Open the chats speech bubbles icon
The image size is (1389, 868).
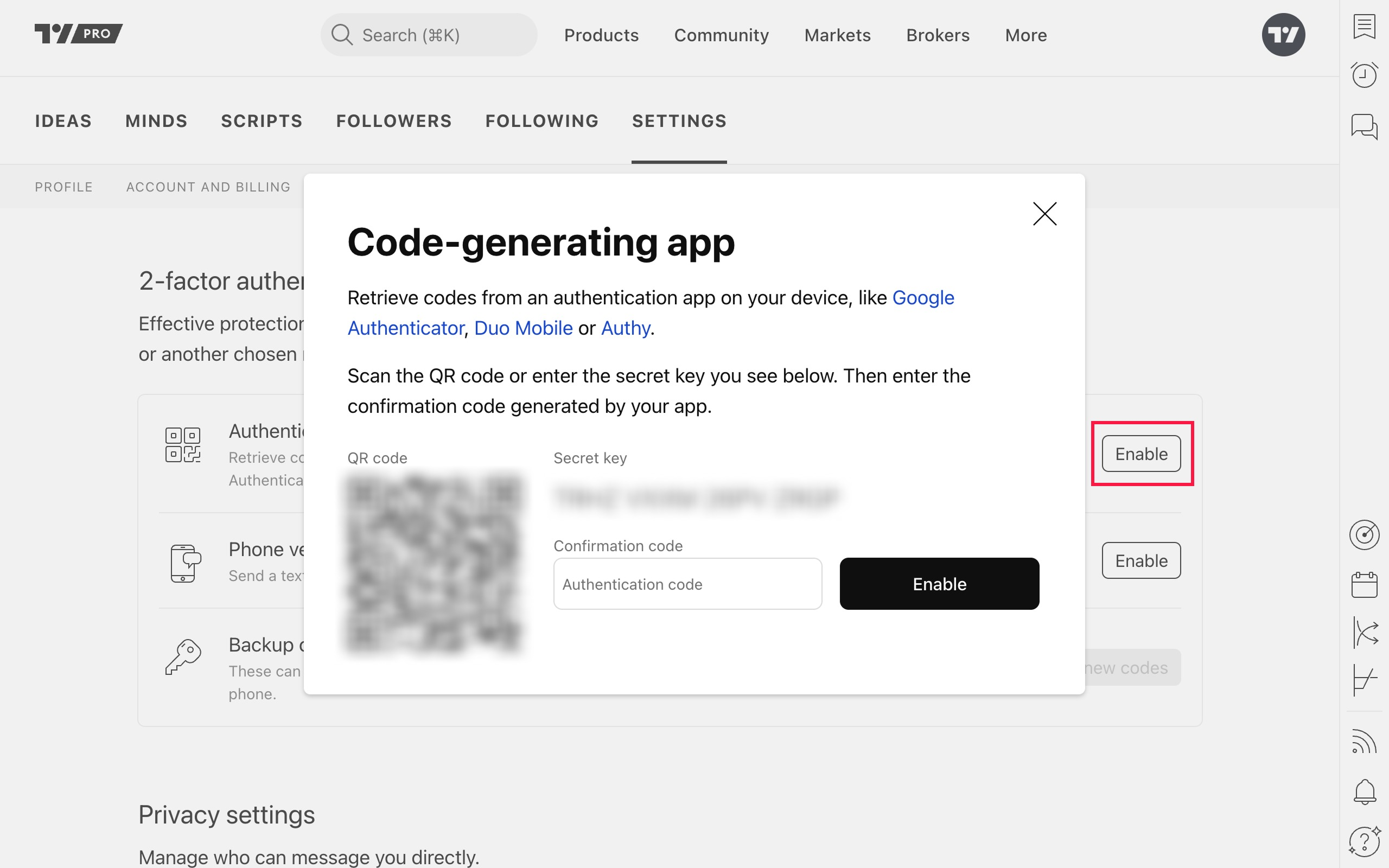pos(1363,126)
